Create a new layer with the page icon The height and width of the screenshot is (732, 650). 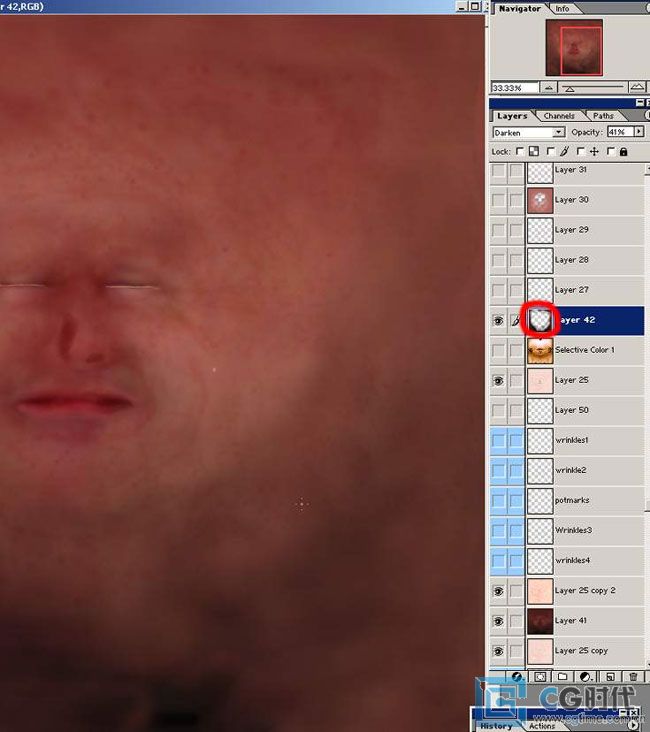(610, 677)
